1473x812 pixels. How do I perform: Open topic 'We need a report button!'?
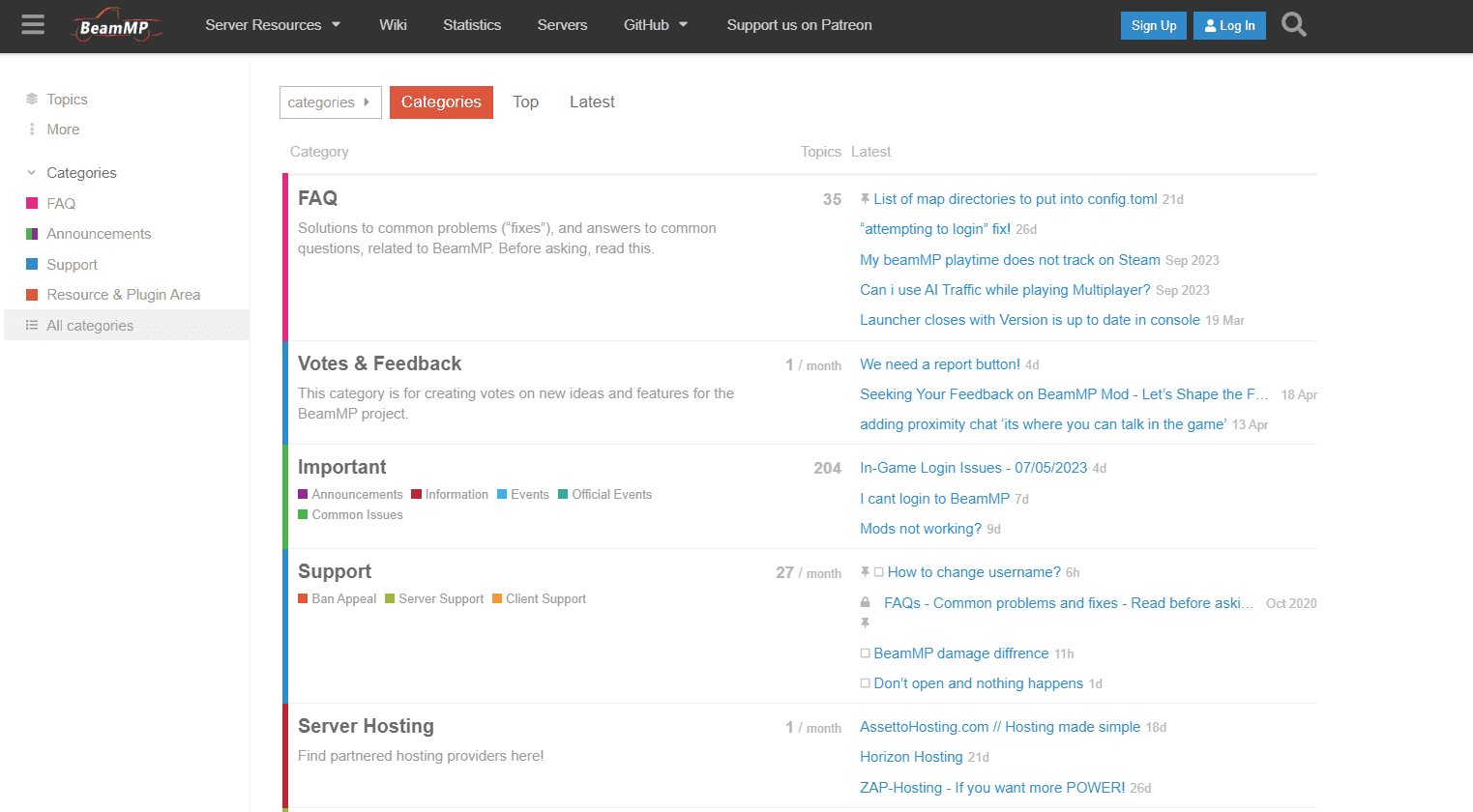point(940,364)
